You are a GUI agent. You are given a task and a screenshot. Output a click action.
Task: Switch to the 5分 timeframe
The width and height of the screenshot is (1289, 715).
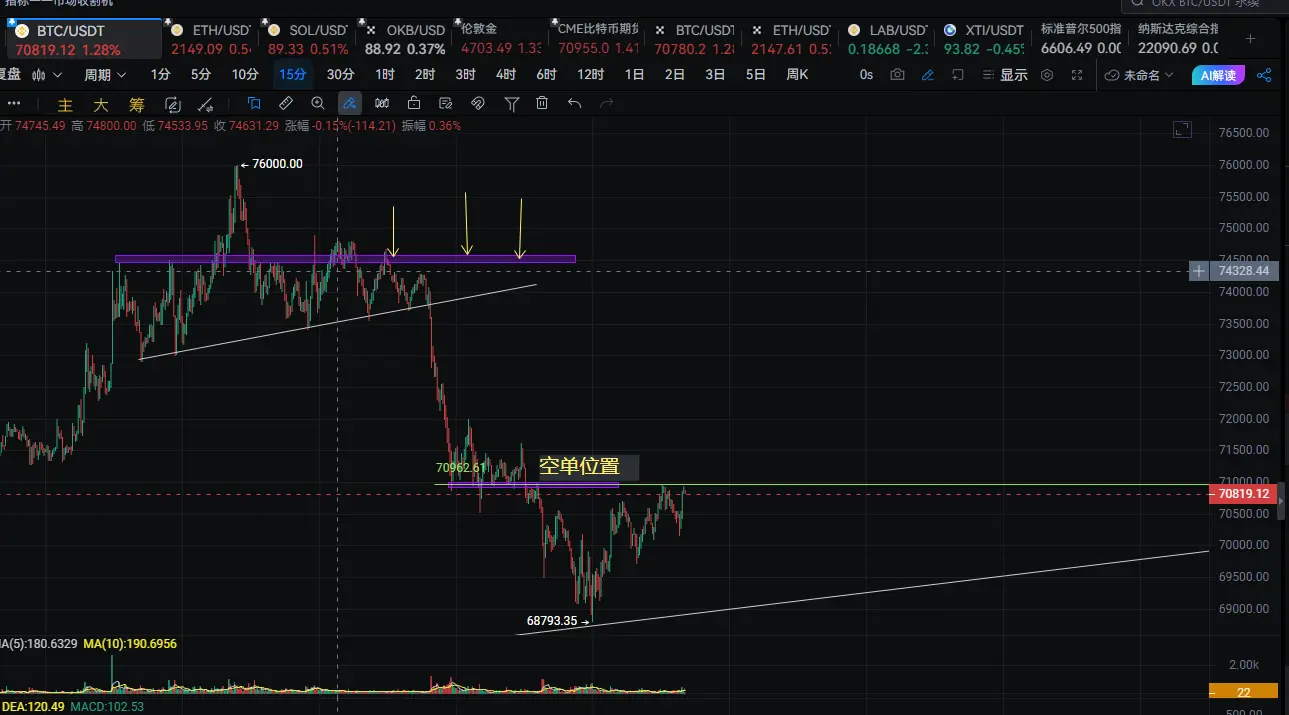click(x=201, y=75)
